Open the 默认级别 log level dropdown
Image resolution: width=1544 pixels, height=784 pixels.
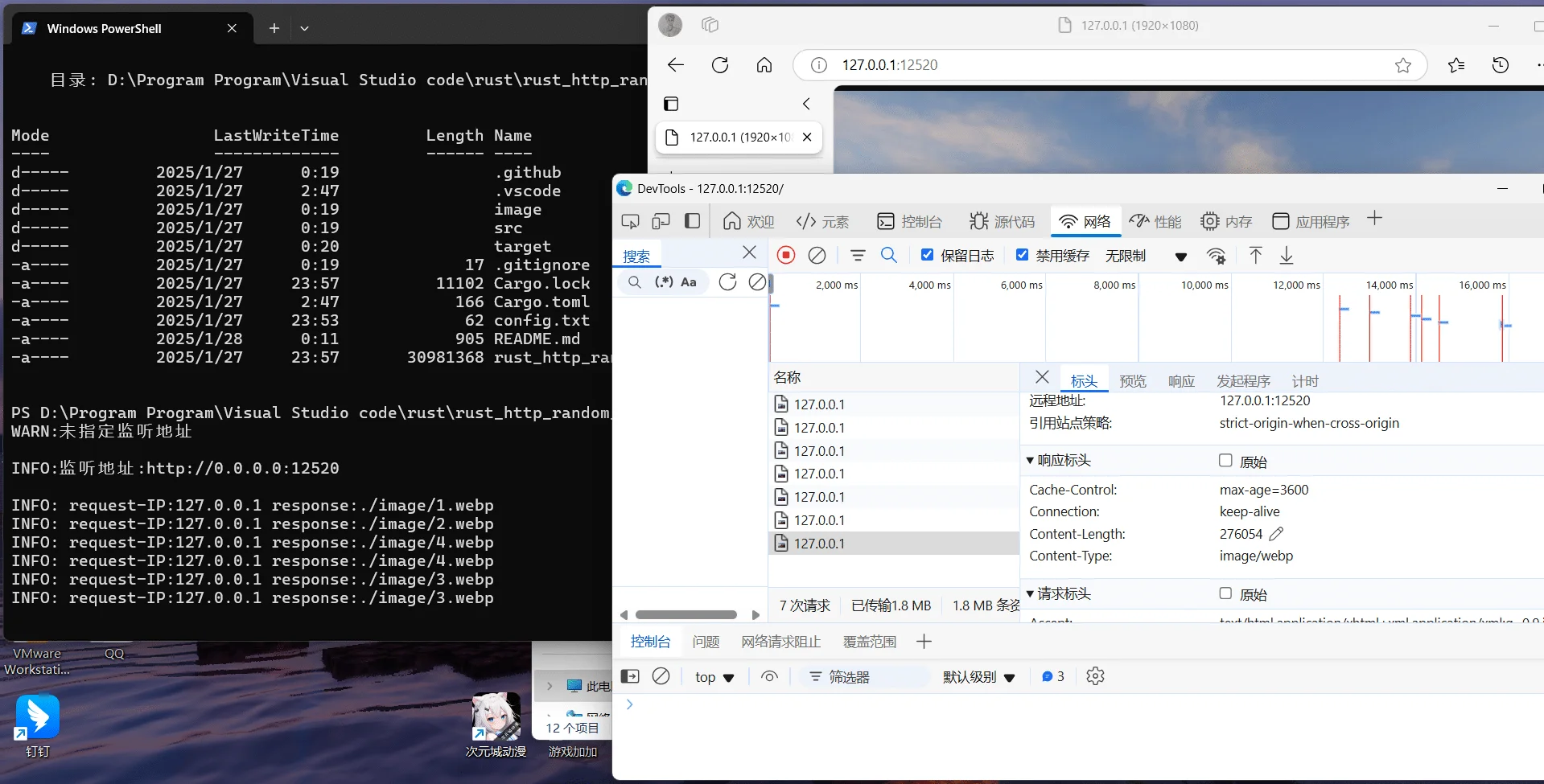(978, 677)
